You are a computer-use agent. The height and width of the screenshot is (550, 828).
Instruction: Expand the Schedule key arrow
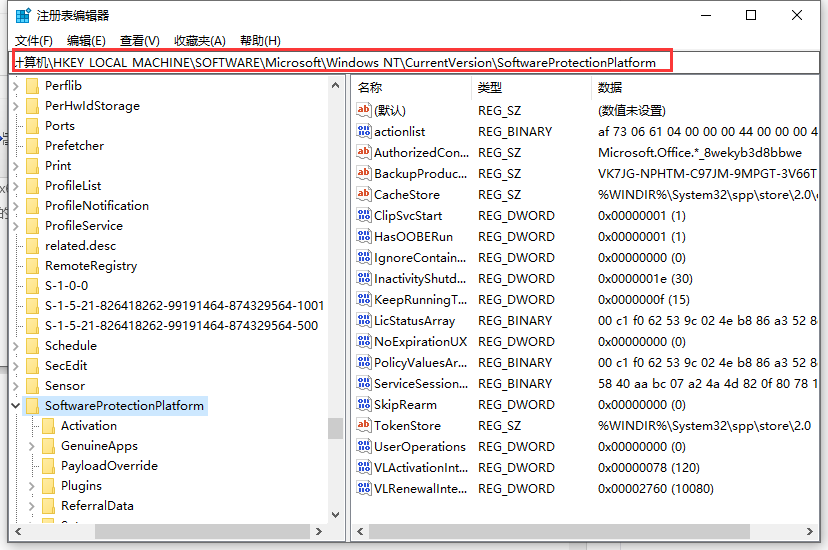click(15, 346)
